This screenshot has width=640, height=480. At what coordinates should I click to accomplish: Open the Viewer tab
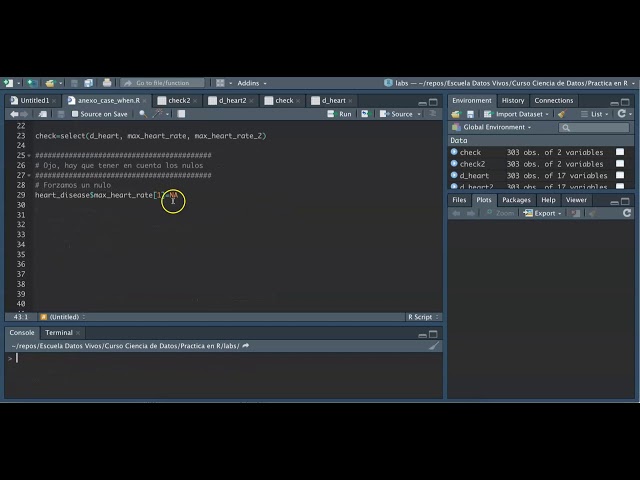[x=576, y=200]
